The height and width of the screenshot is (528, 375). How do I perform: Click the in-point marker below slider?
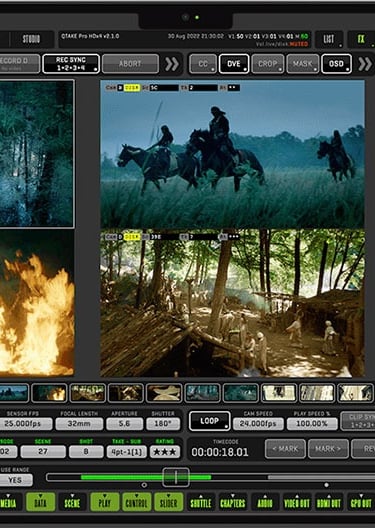pos(144,485)
